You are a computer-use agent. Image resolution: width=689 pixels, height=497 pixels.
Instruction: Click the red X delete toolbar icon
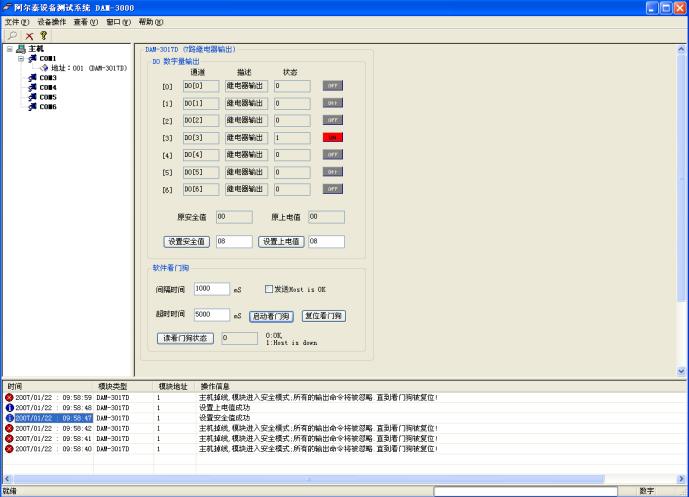tap(27, 35)
